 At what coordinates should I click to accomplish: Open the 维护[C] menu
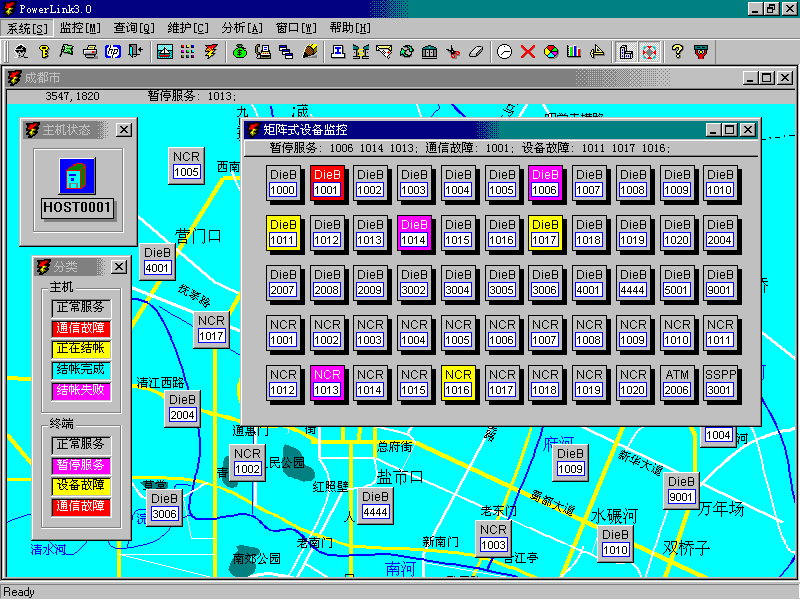(187, 28)
